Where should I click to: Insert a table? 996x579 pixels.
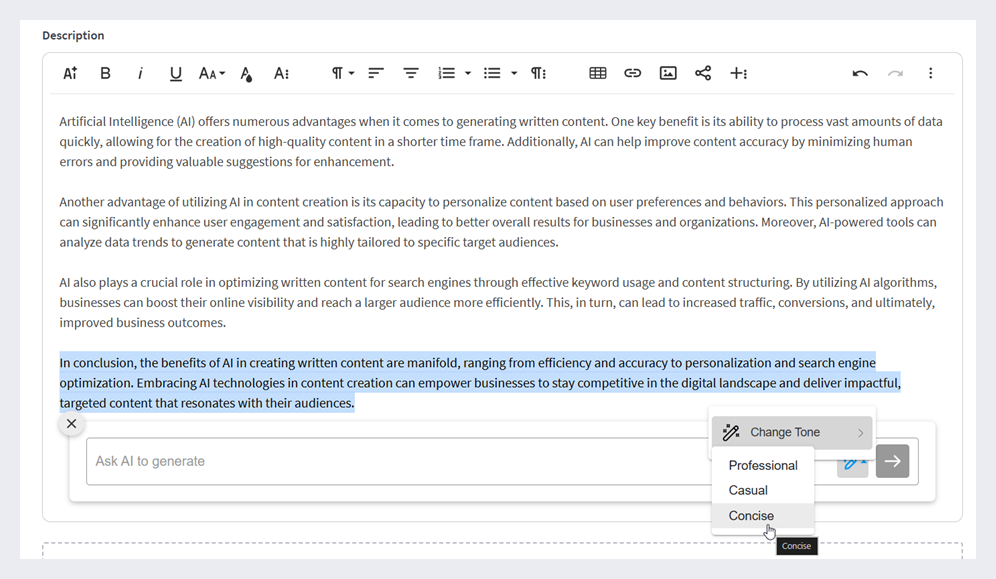tap(598, 74)
